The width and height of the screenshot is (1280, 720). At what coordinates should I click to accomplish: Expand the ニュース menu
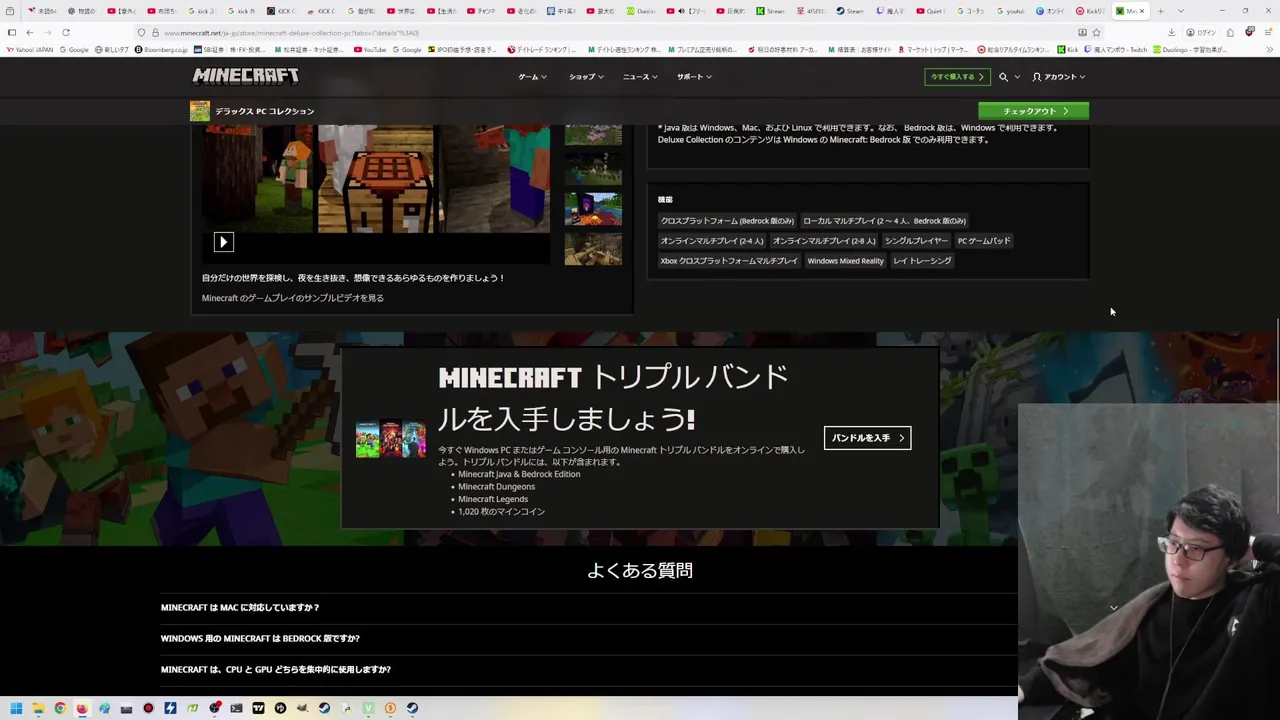[640, 77]
